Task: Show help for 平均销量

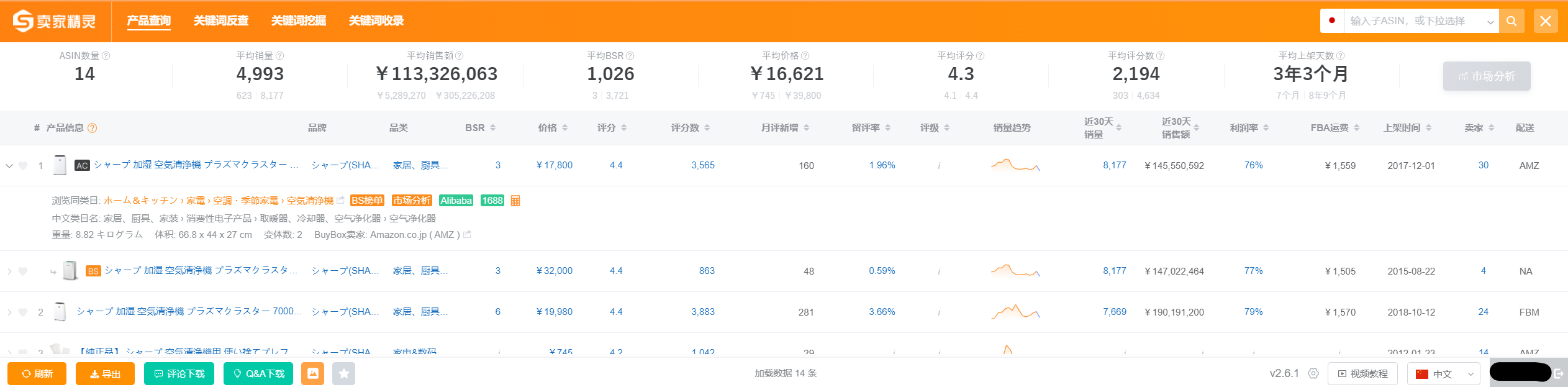Action: [280, 55]
